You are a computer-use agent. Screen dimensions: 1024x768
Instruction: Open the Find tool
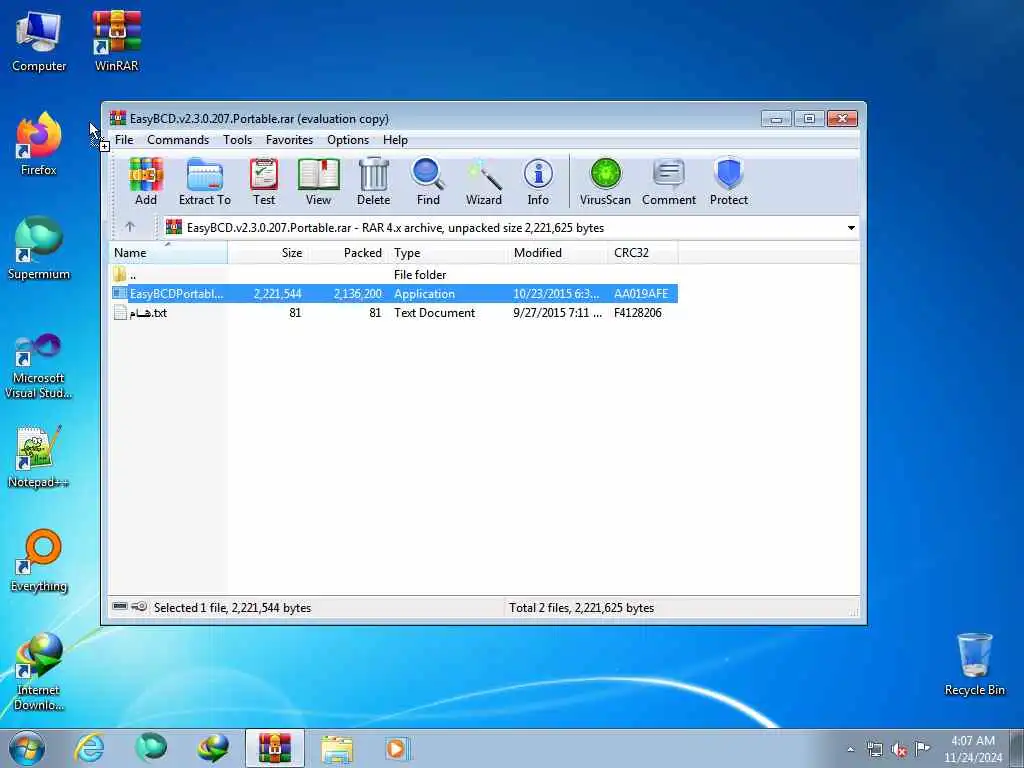click(x=428, y=182)
